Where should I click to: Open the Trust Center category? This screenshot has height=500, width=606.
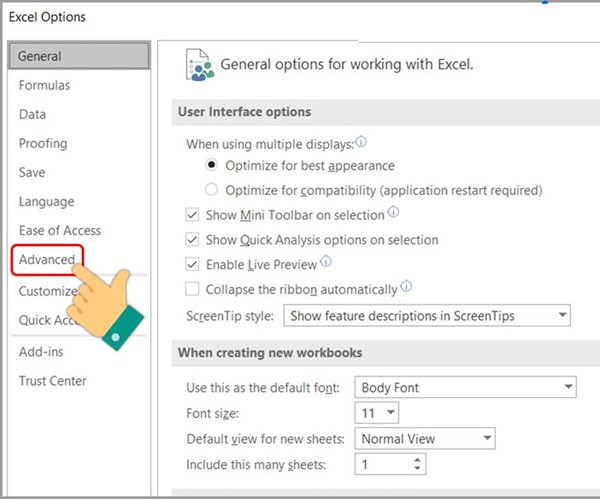pos(53,381)
